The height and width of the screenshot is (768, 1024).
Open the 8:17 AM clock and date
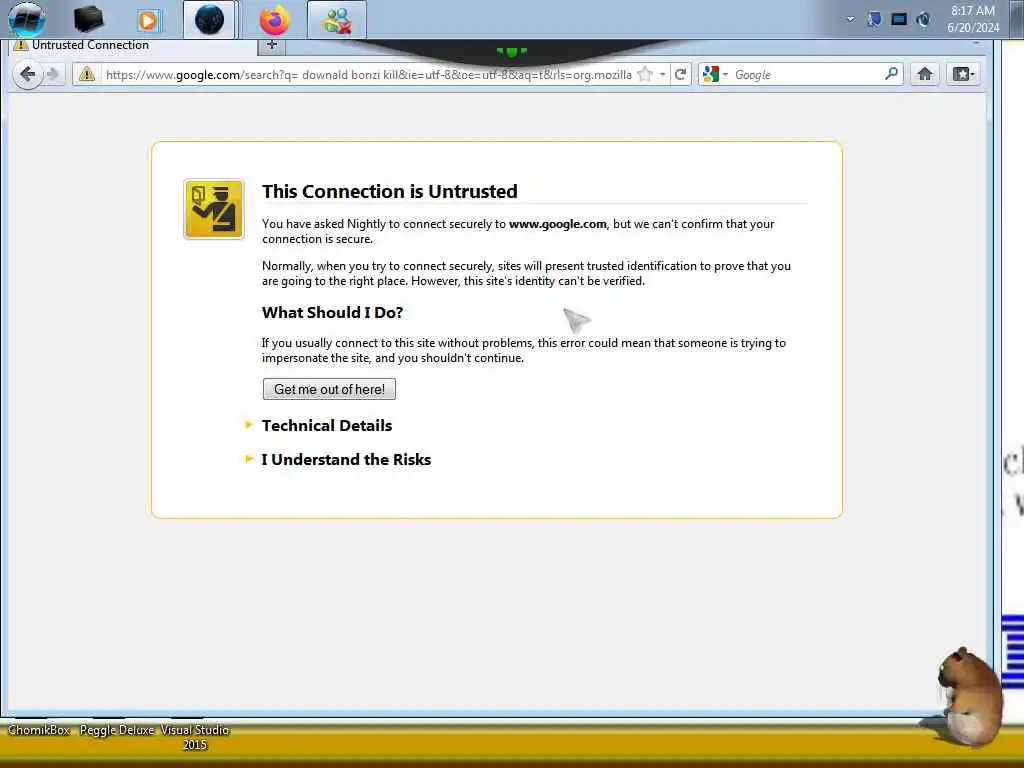click(973, 19)
